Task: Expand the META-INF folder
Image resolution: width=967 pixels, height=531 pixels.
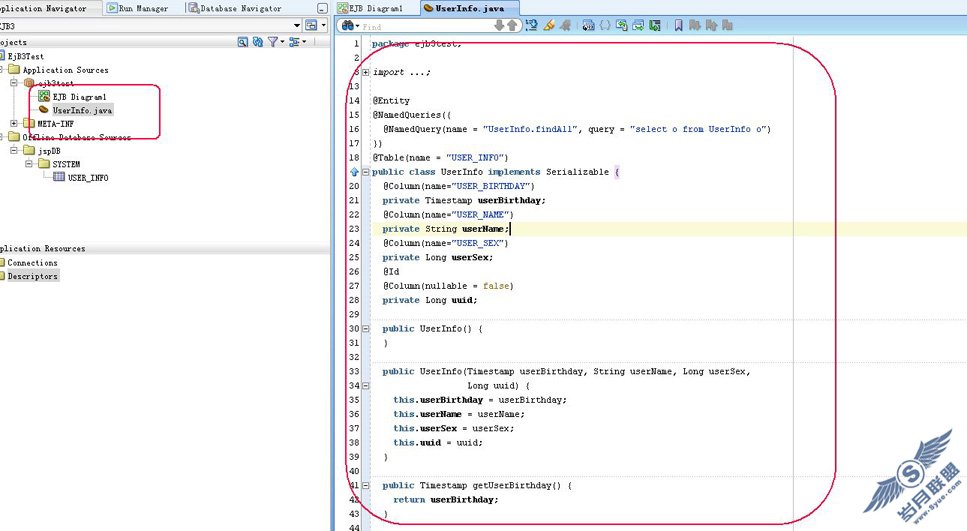Action: pos(14,123)
